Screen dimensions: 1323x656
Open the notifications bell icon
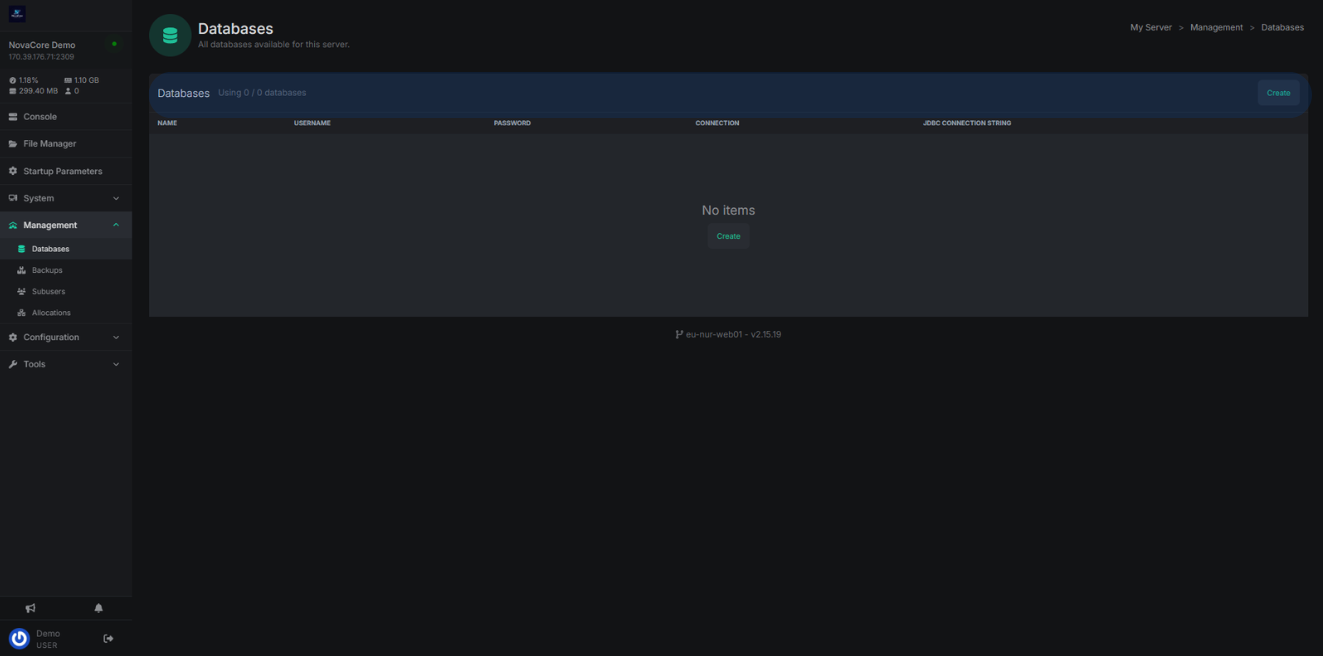(x=98, y=608)
